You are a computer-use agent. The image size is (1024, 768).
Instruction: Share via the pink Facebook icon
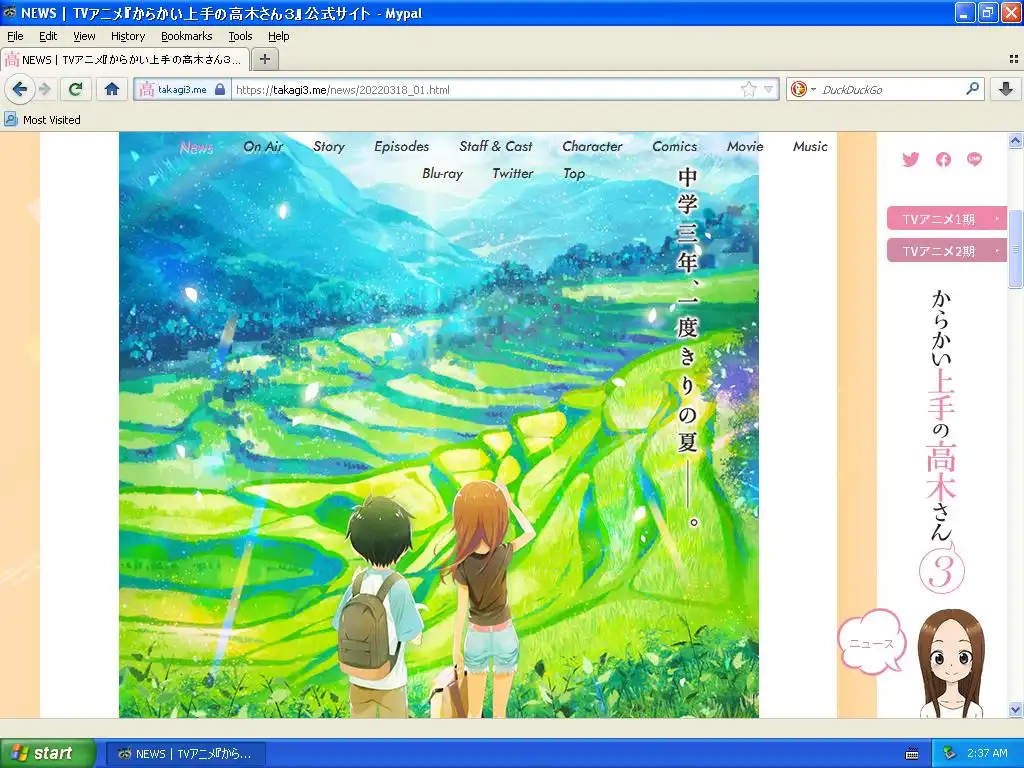coord(943,159)
